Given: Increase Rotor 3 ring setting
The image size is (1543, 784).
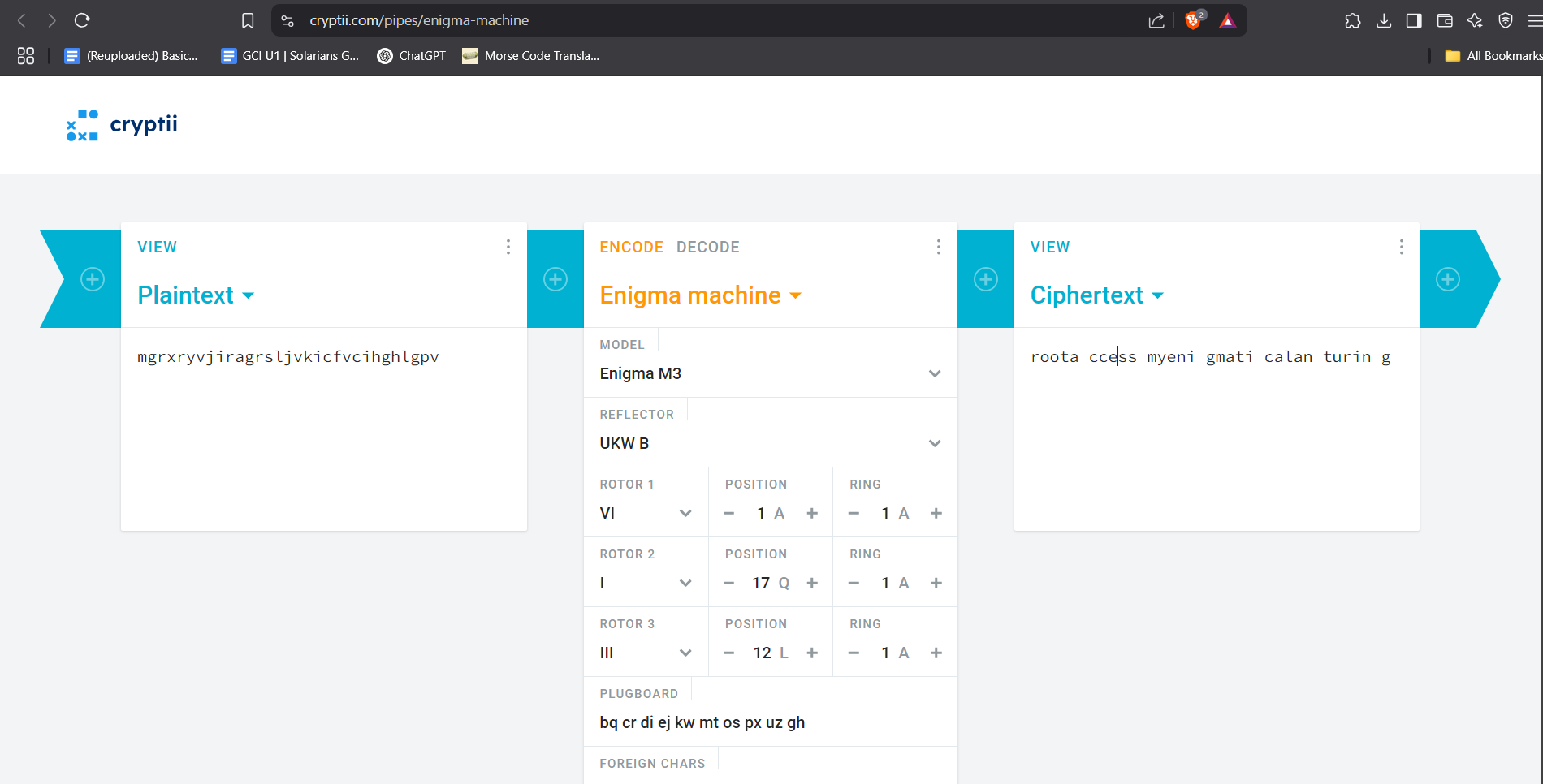Looking at the screenshot, I should coord(936,653).
